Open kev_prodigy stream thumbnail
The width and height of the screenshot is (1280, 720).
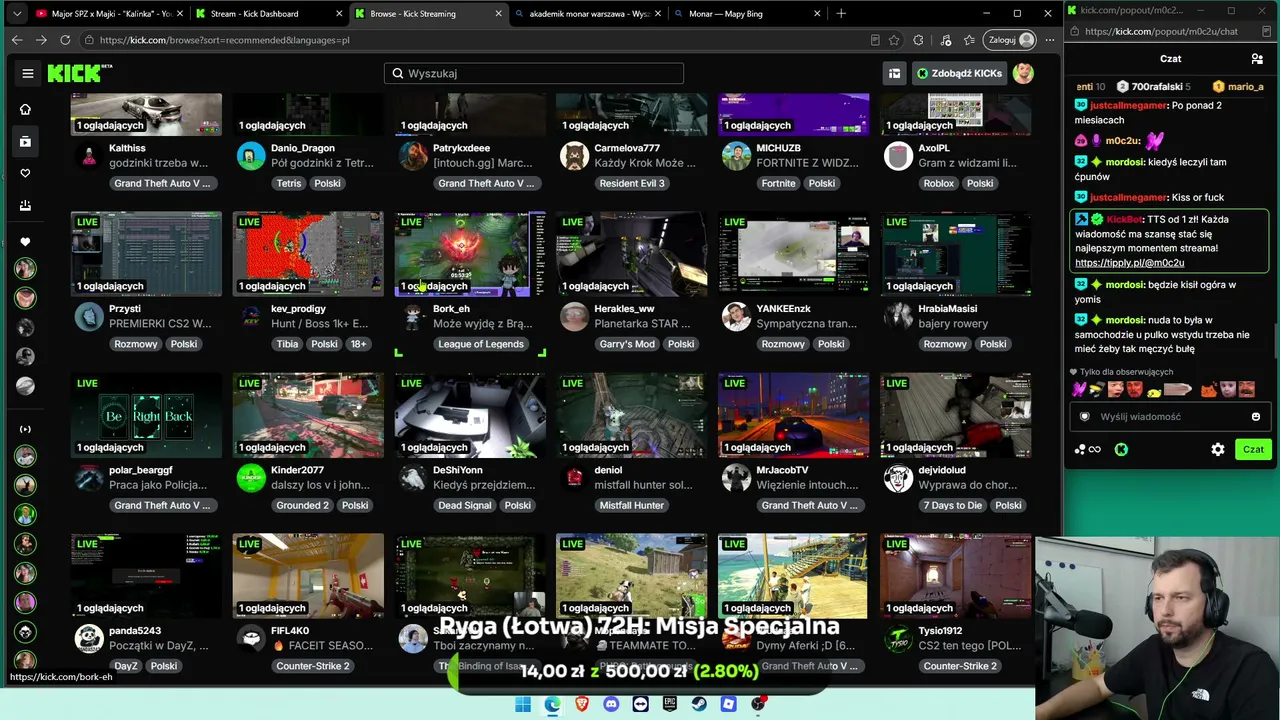[x=308, y=254]
